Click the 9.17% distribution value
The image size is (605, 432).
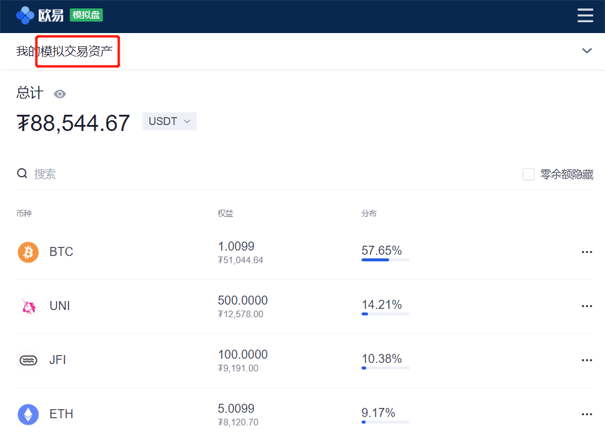click(x=378, y=413)
